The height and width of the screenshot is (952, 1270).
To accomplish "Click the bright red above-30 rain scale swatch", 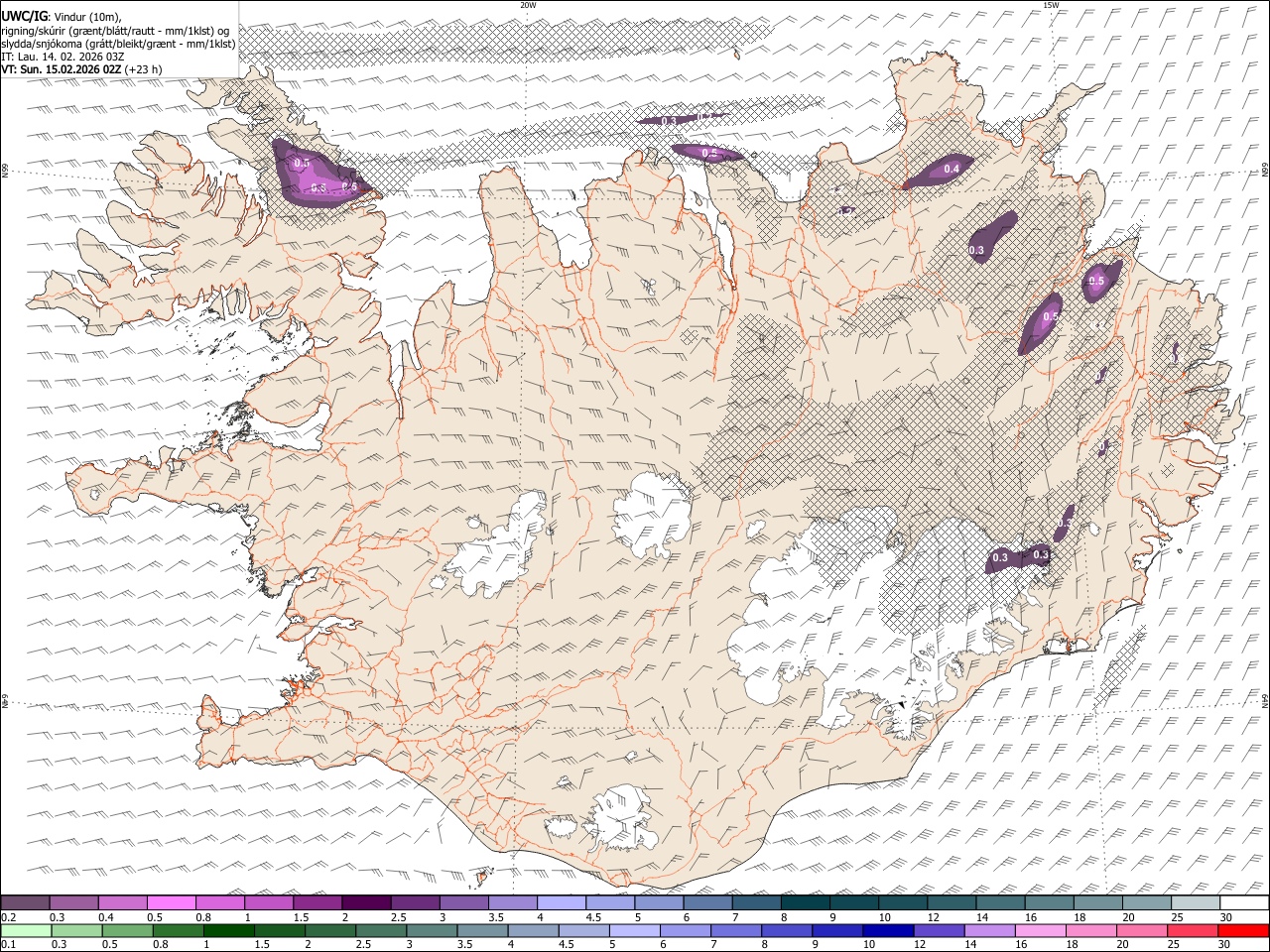I will pos(1243,930).
